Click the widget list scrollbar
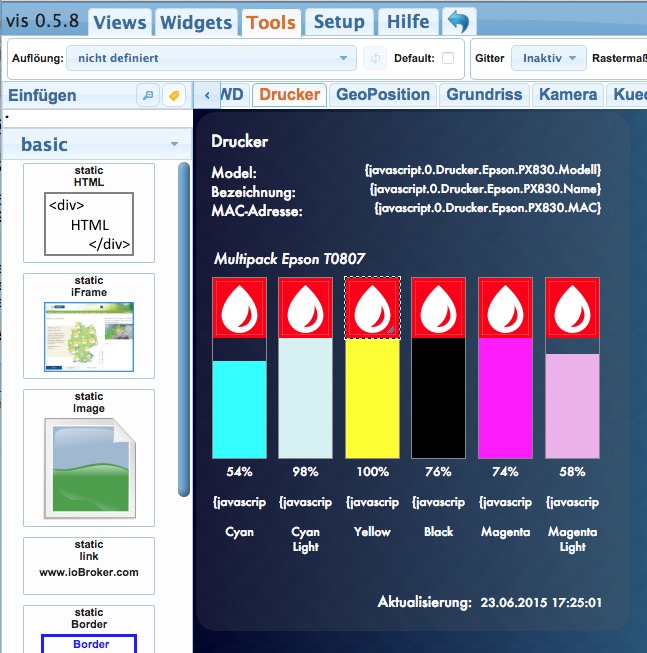Image resolution: width=647 pixels, height=653 pixels. pos(184,329)
